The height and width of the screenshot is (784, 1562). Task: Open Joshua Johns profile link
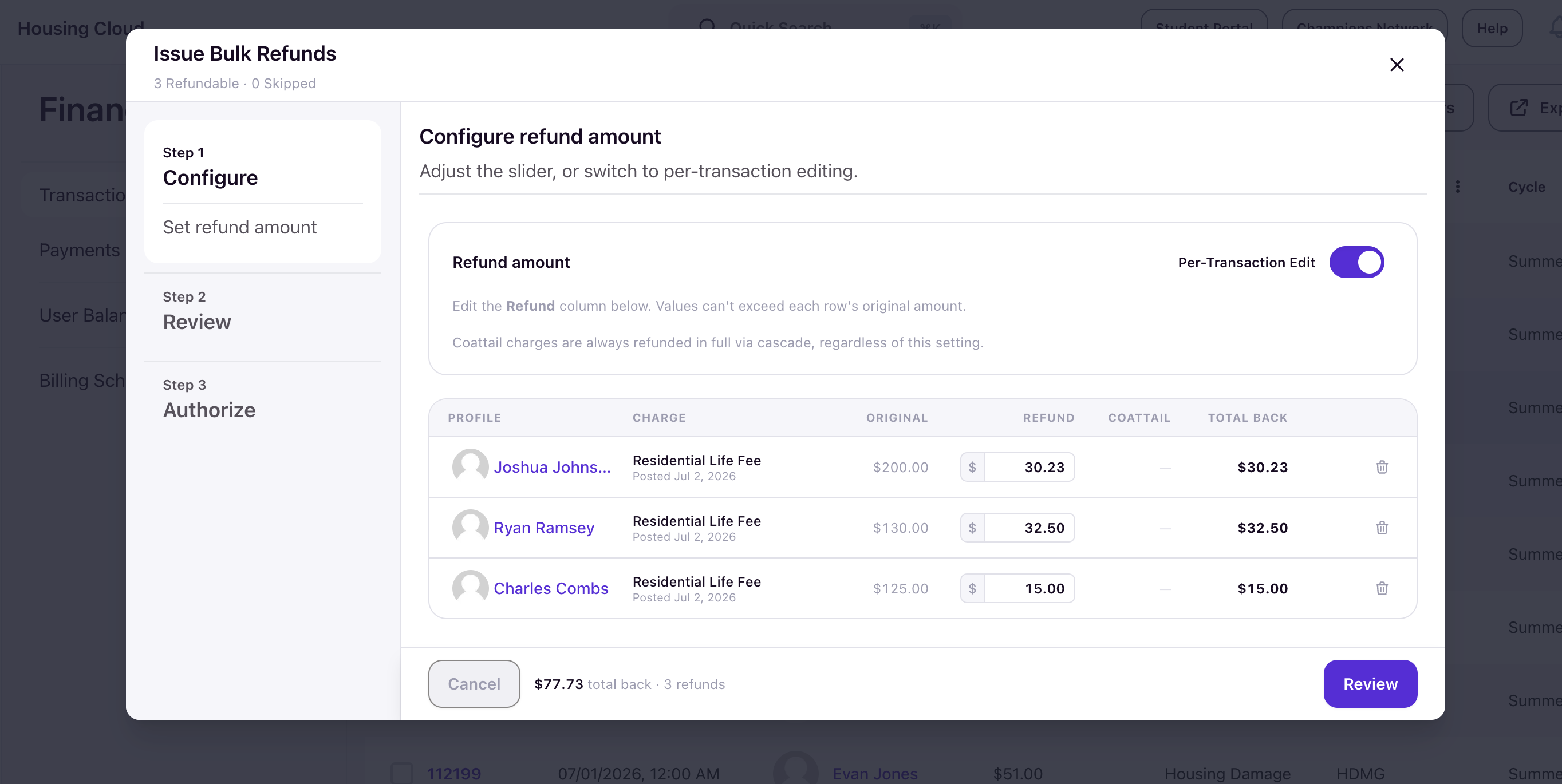pos(552,467)
